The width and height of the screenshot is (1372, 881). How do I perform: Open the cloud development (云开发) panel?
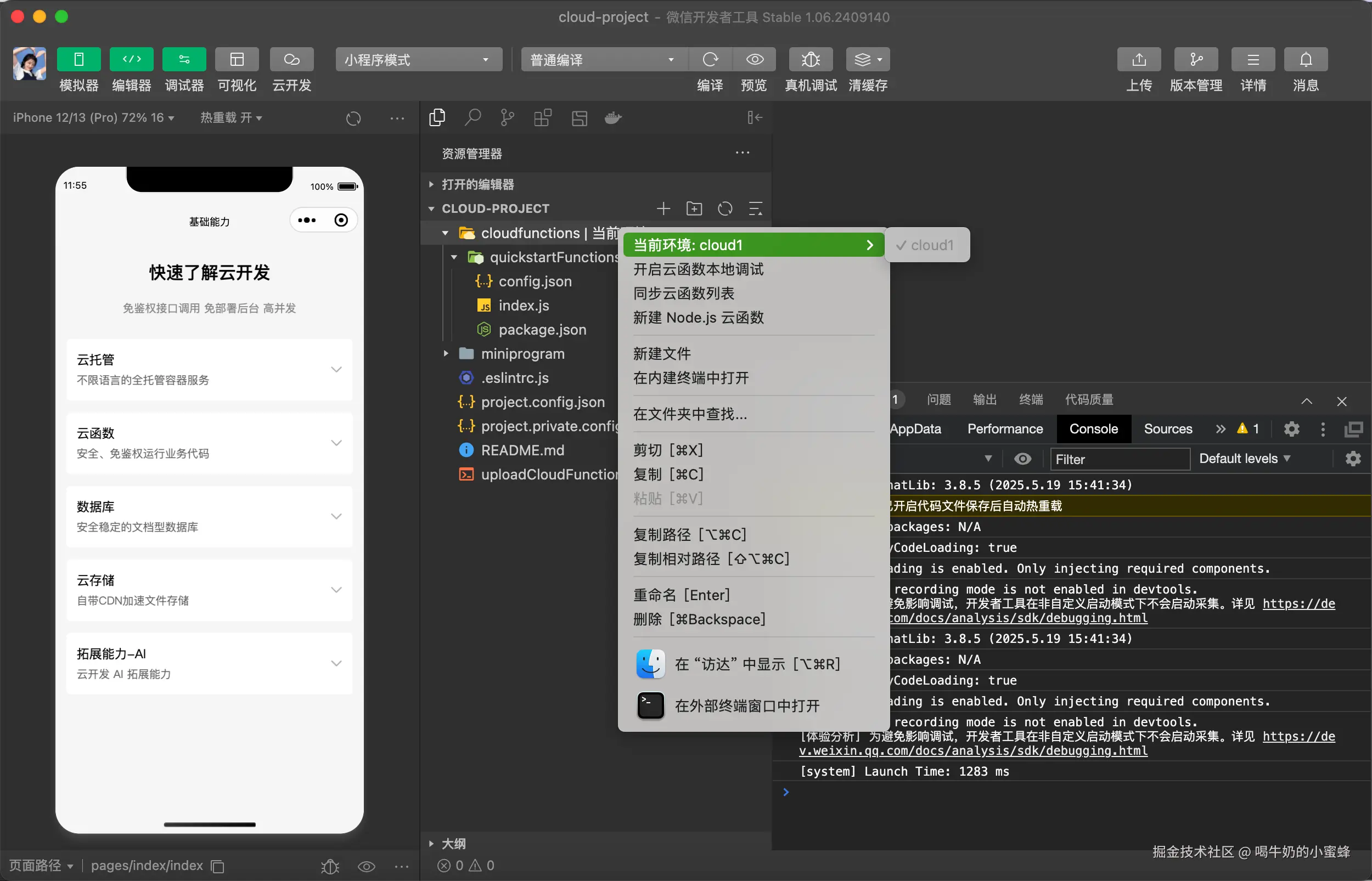point(291,59)
